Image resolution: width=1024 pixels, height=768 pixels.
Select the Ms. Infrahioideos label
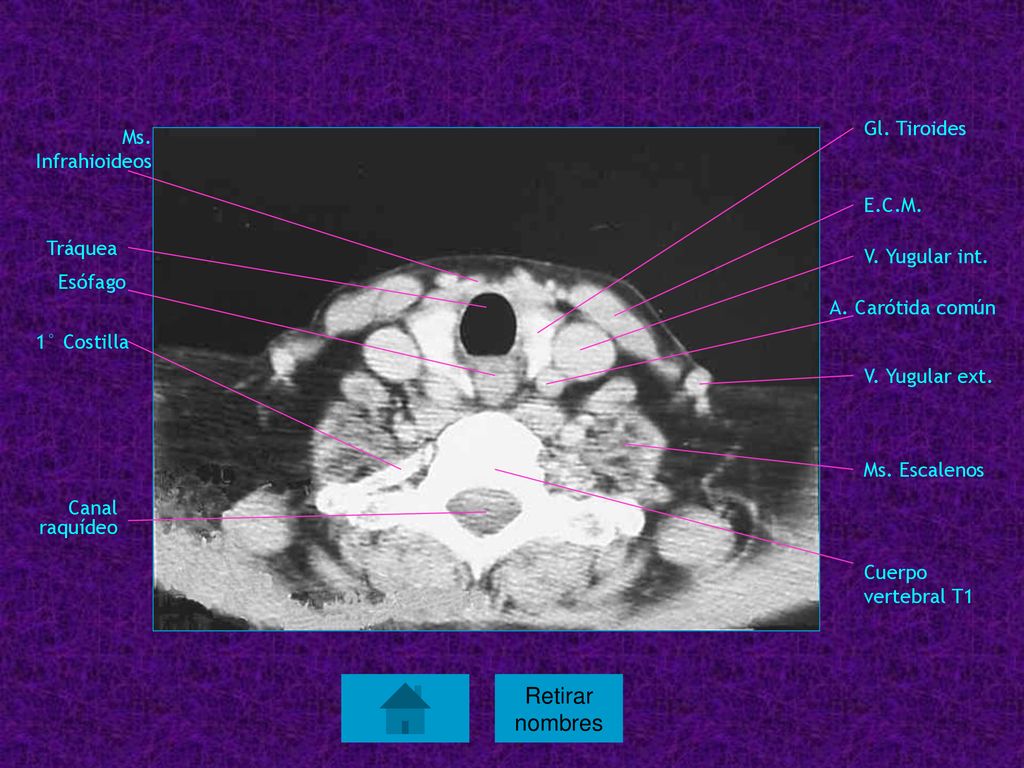pyautogui.click(x=93, y=150)
